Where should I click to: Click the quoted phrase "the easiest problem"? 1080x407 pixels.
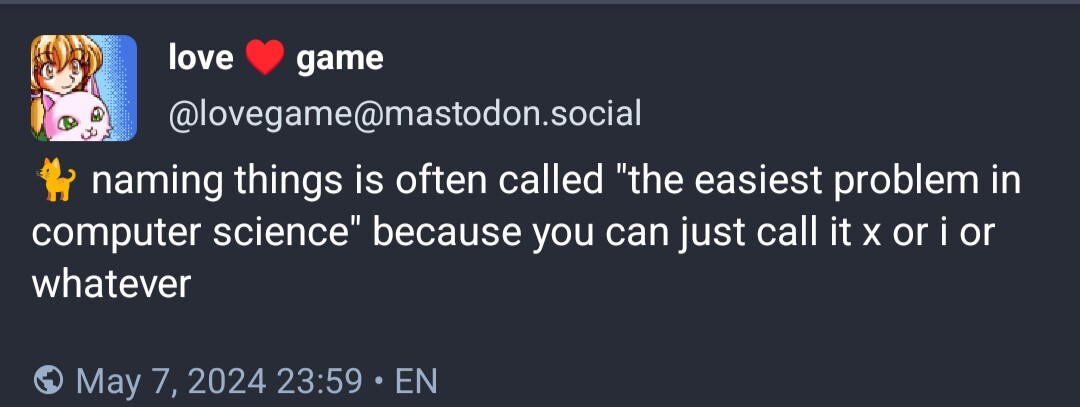pos(781,183)
